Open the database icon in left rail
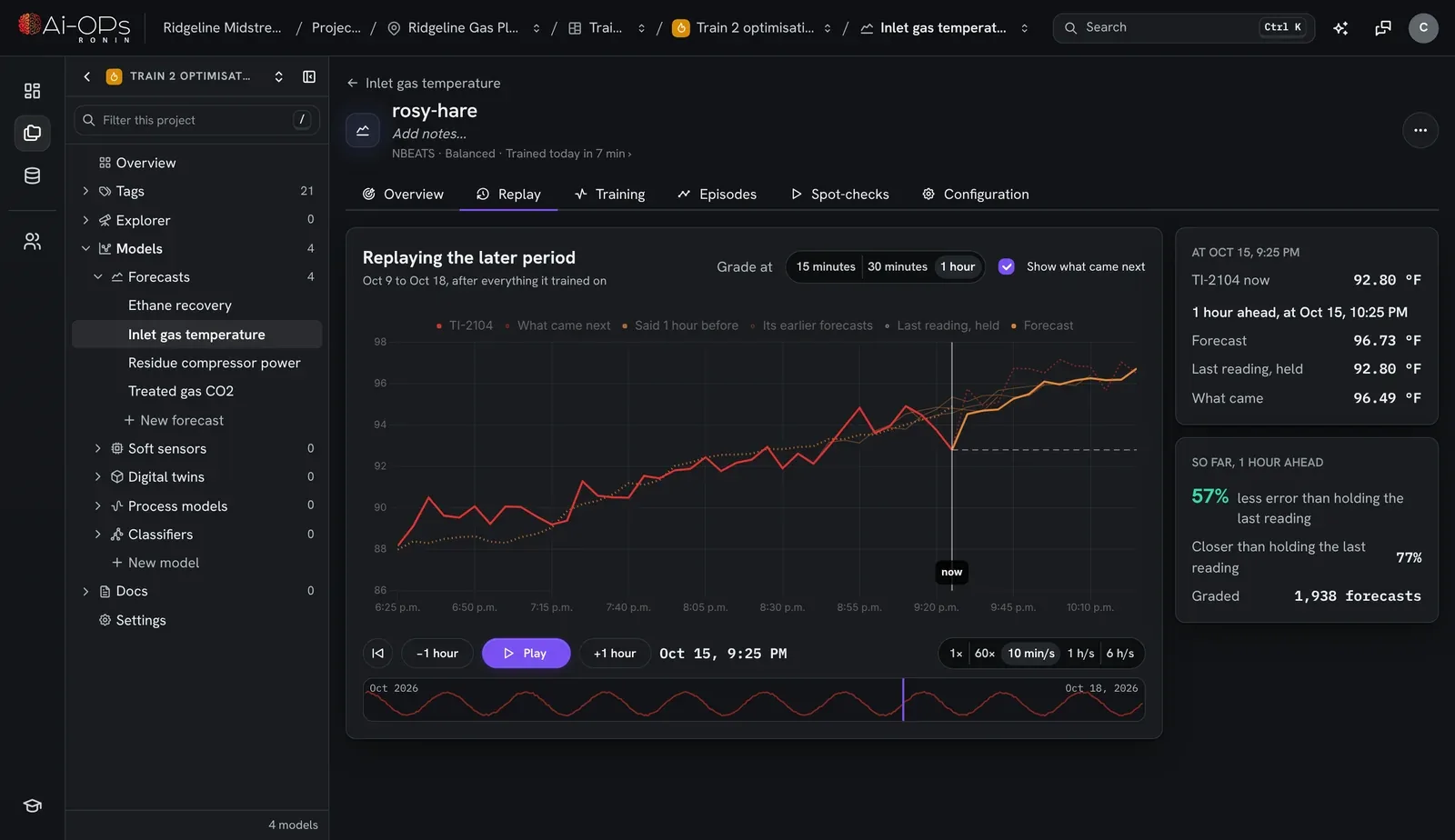The width and height of the screenshot is (1455, 840). 32,176
